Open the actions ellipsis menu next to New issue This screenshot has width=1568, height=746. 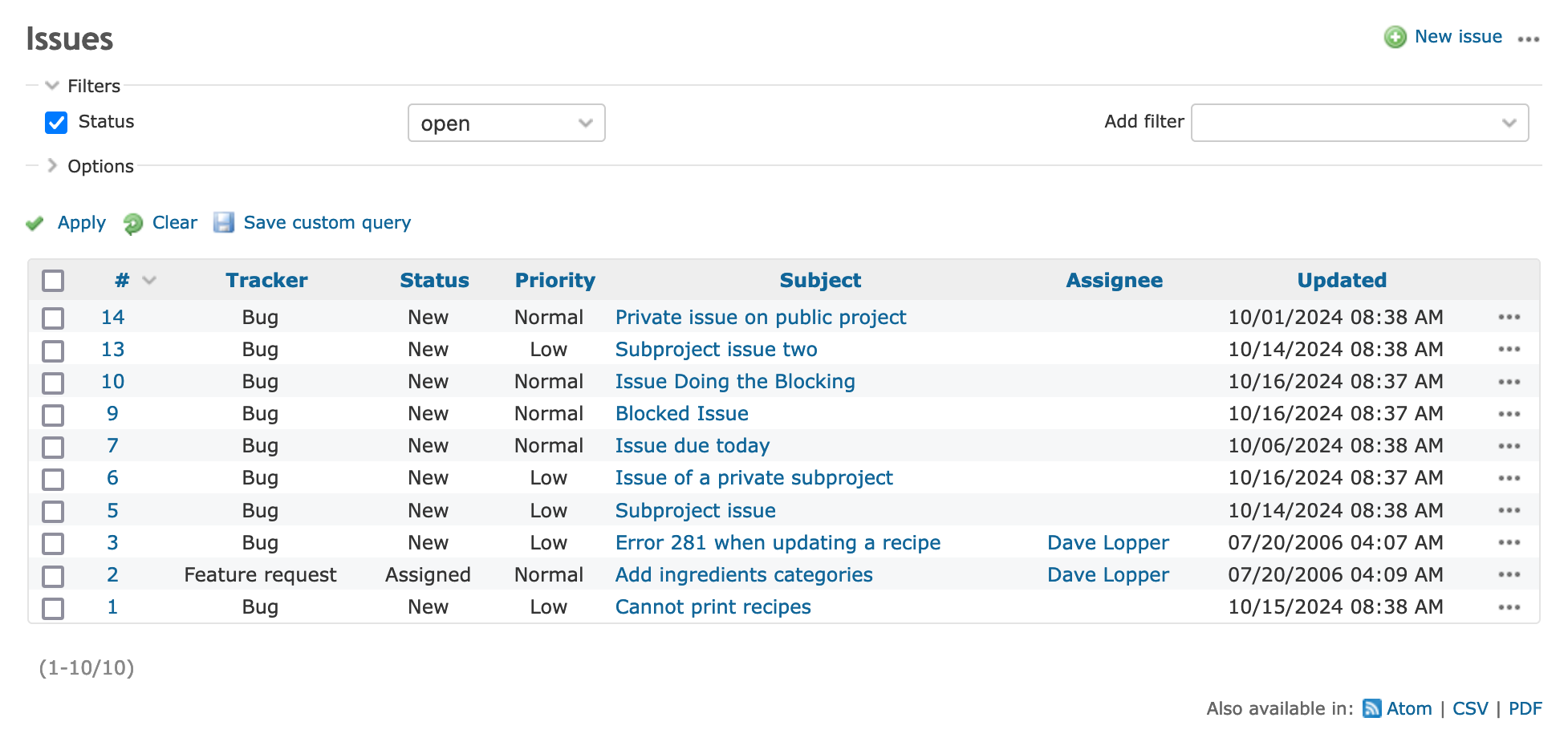1529,39
